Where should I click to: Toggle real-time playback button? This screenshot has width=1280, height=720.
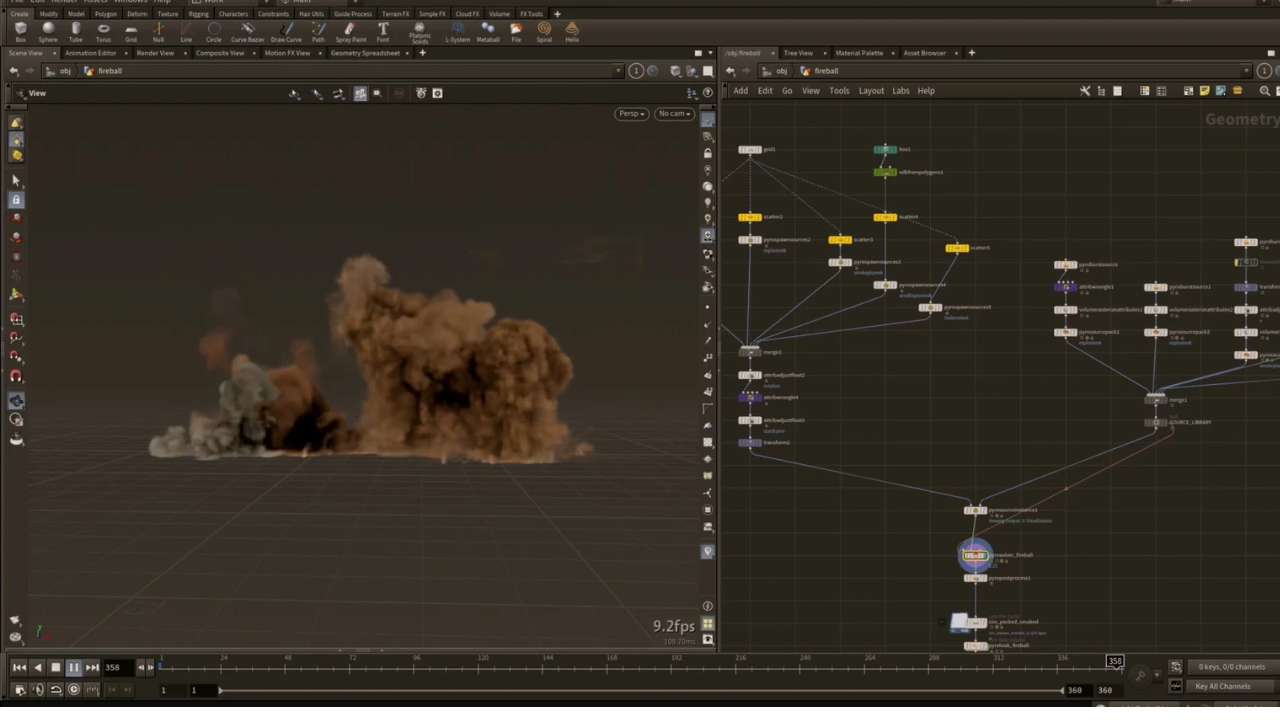tap(74, 690)
